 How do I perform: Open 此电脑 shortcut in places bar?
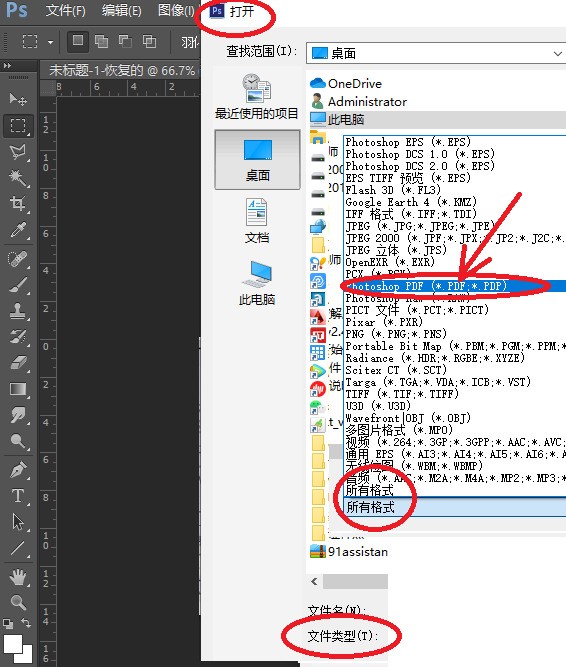pyautogui.click(x=256, y=282)
